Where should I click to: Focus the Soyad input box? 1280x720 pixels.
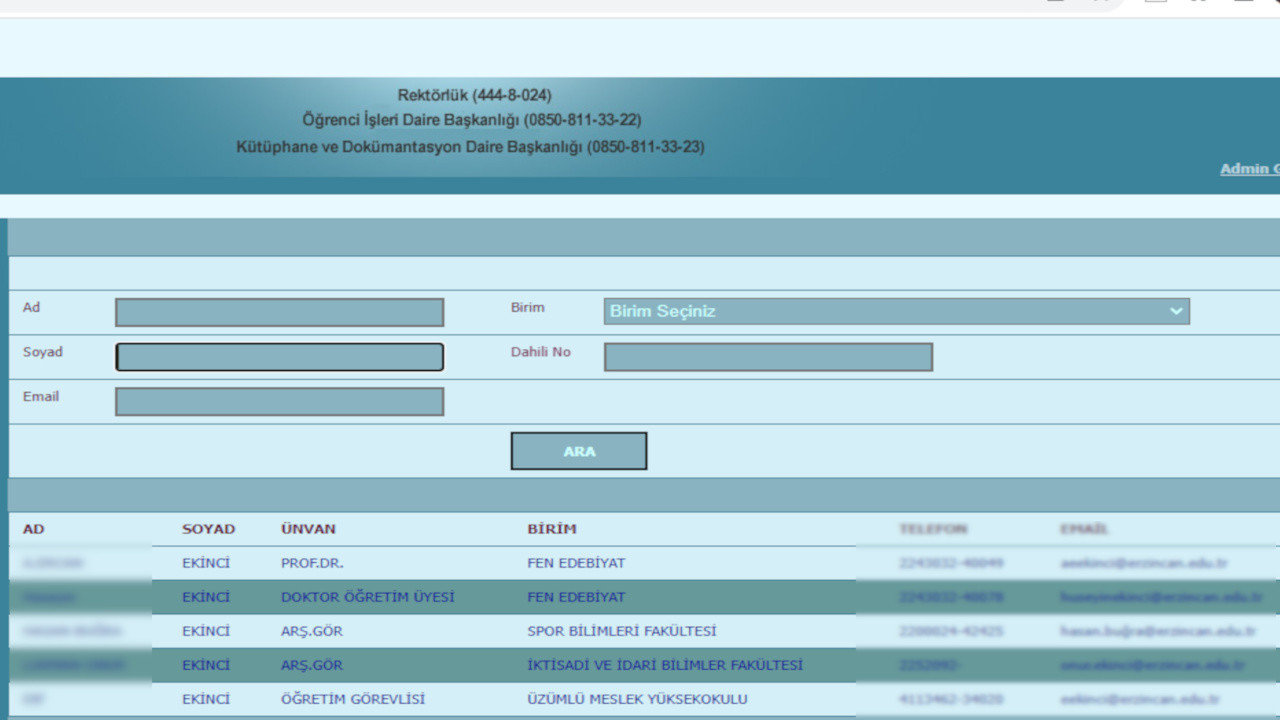pyautogui.click(x=279, y=357)
